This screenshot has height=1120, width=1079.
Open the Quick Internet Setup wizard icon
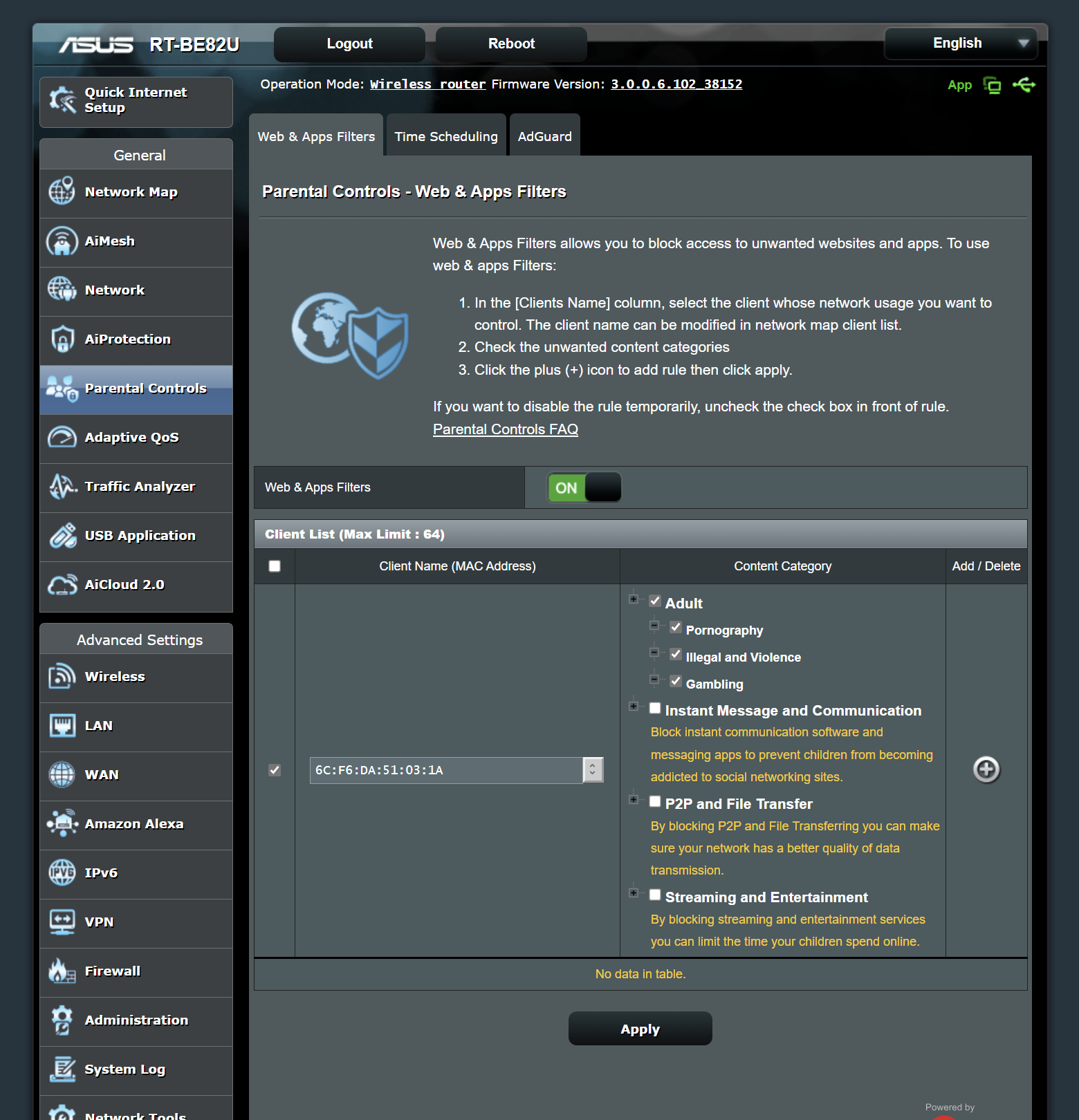click(x=62, y=101)
